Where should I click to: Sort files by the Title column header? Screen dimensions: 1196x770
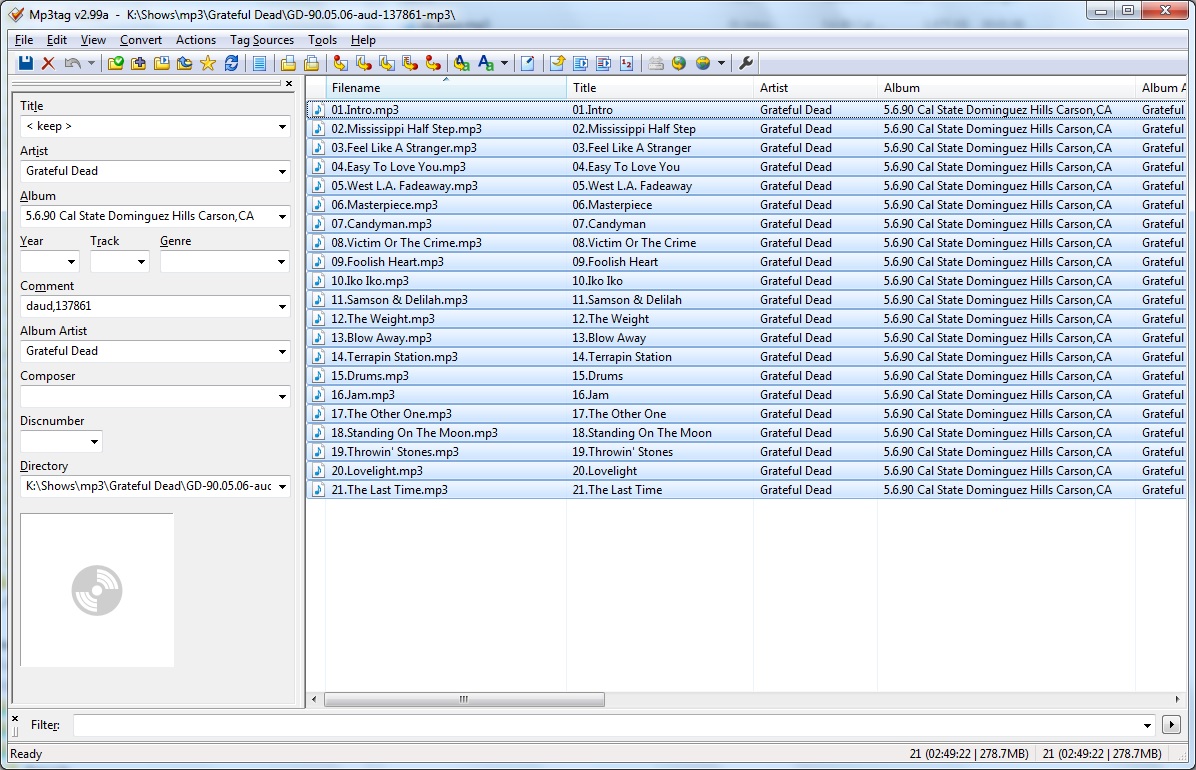click(x=660, y=88)
